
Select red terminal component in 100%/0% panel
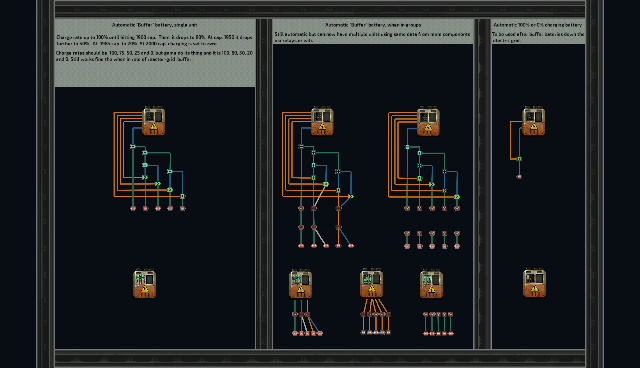(519, 177)
